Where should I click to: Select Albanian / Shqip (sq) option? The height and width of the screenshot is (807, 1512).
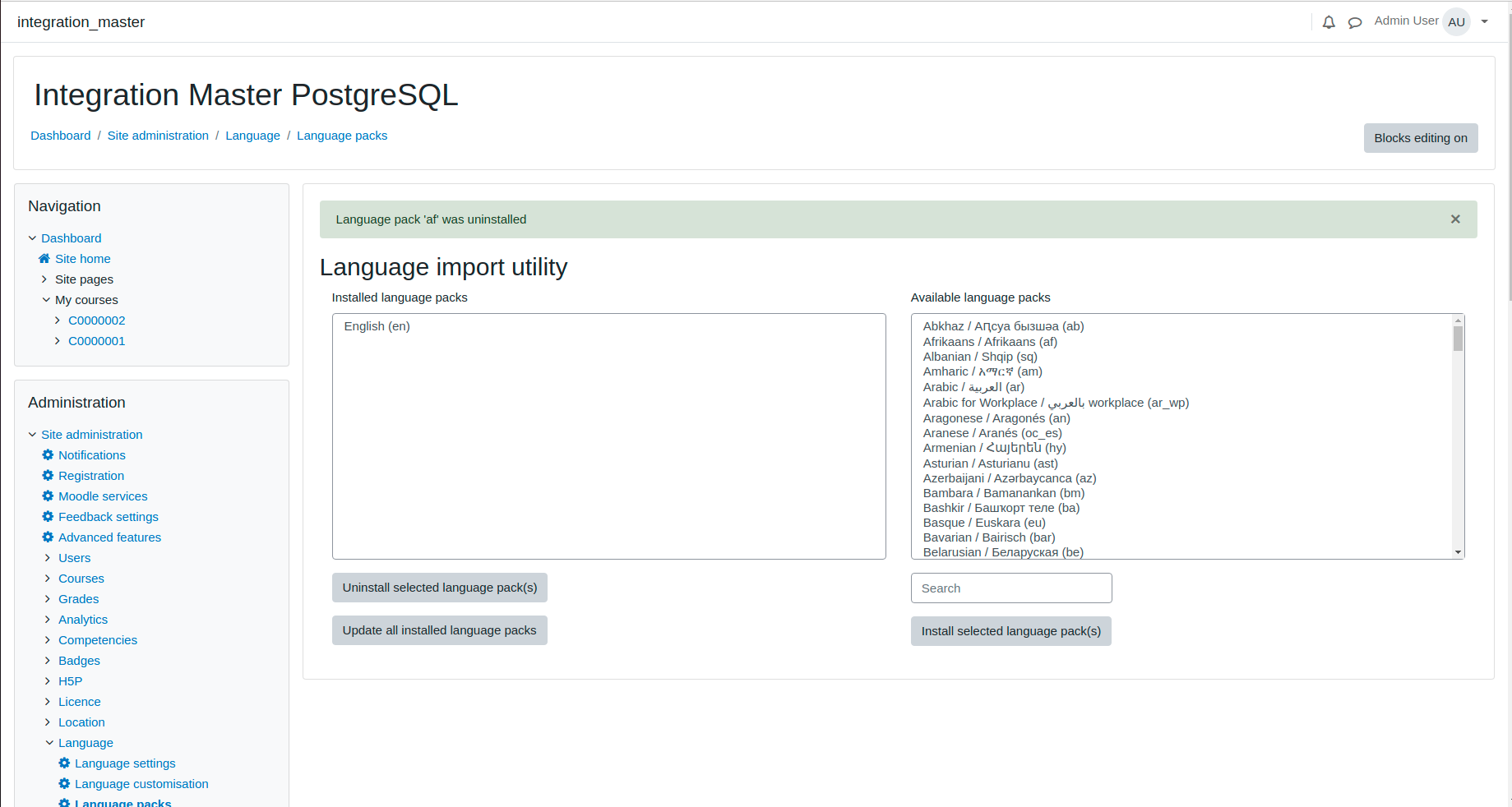(1183, 357)
